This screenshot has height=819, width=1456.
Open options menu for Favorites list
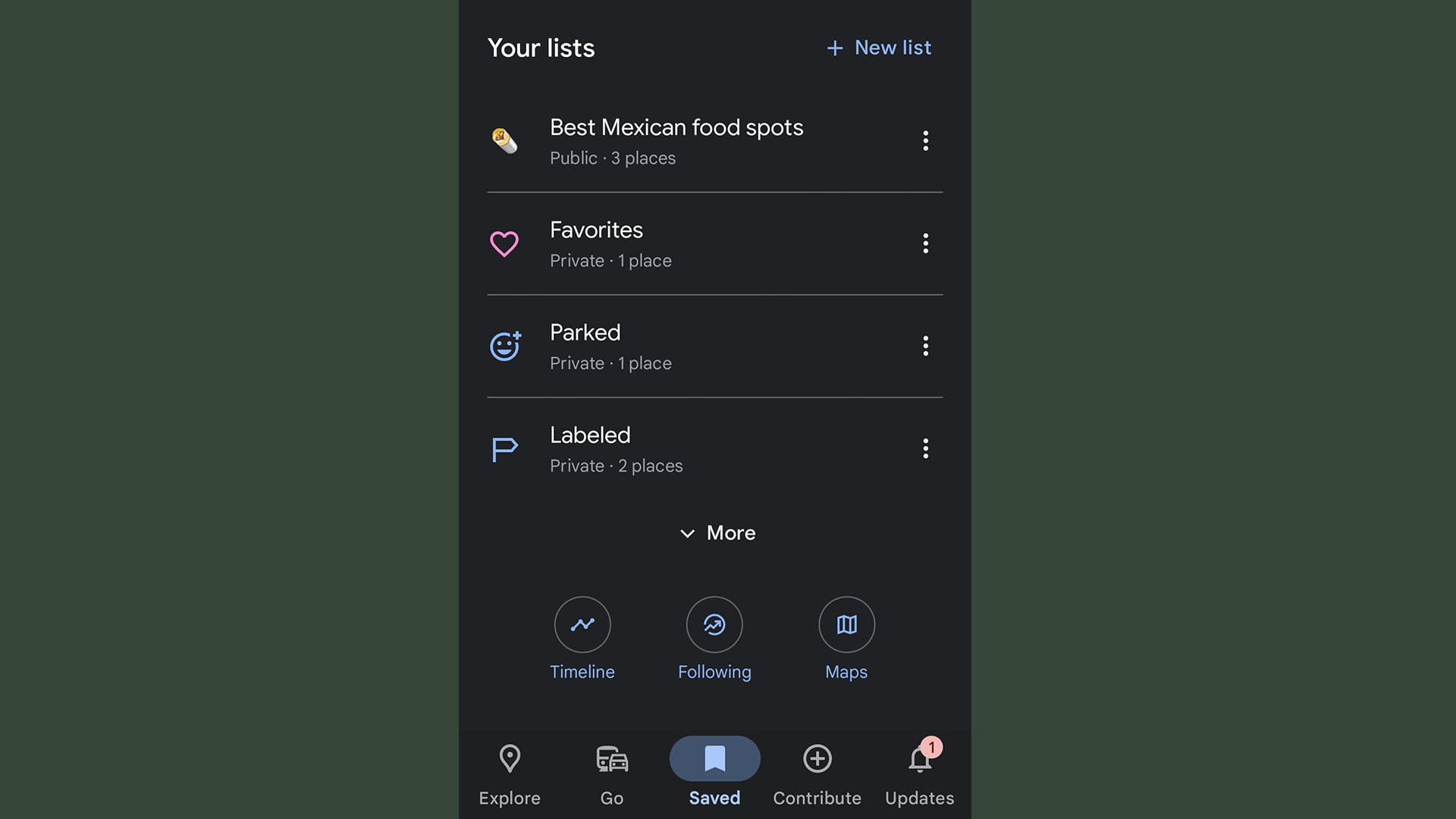[924, 243]
